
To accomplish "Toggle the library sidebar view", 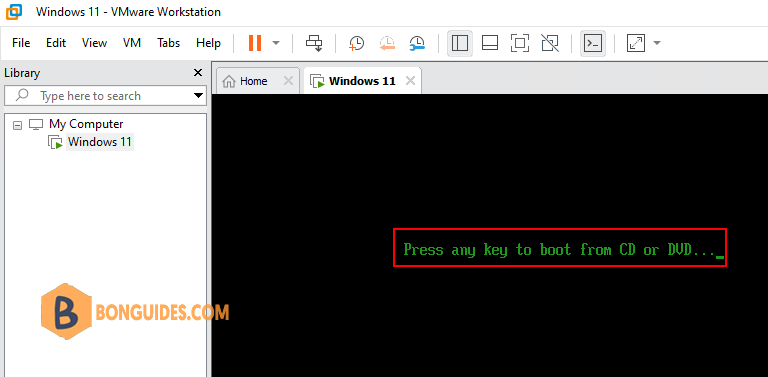I will coord(460,43).
